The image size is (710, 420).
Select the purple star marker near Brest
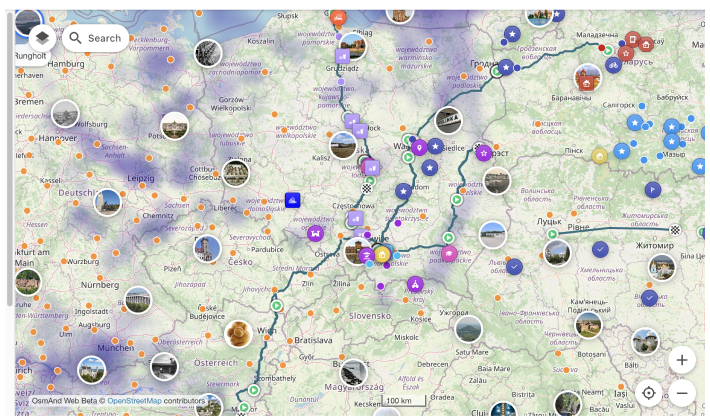(483, 153)
